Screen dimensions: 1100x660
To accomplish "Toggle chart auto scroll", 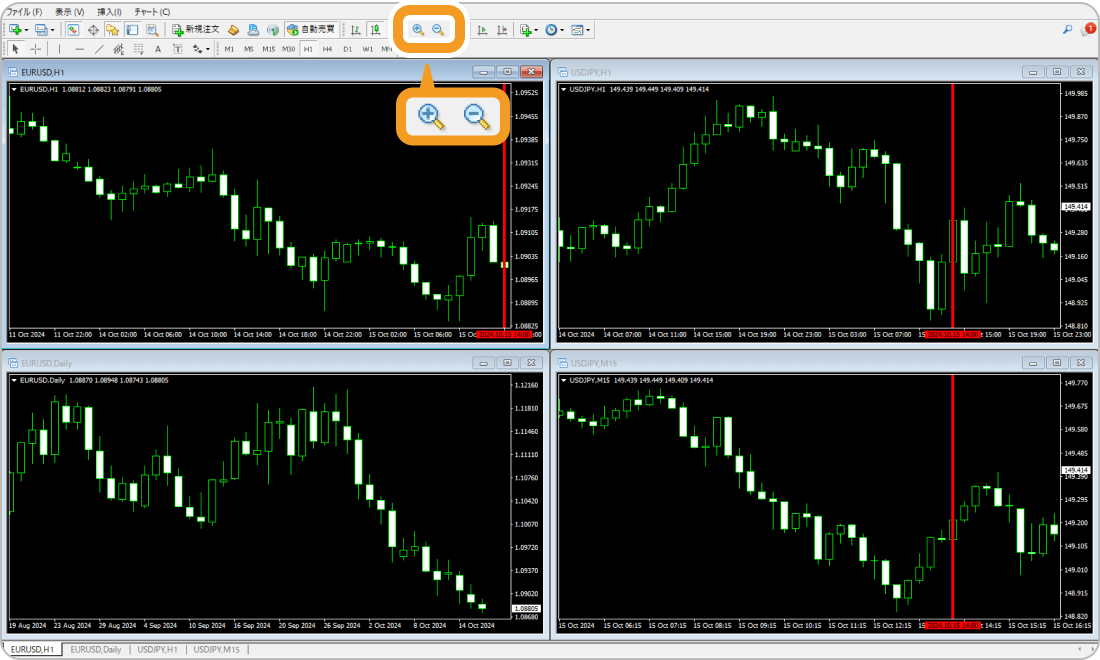I will click(482, 29).
